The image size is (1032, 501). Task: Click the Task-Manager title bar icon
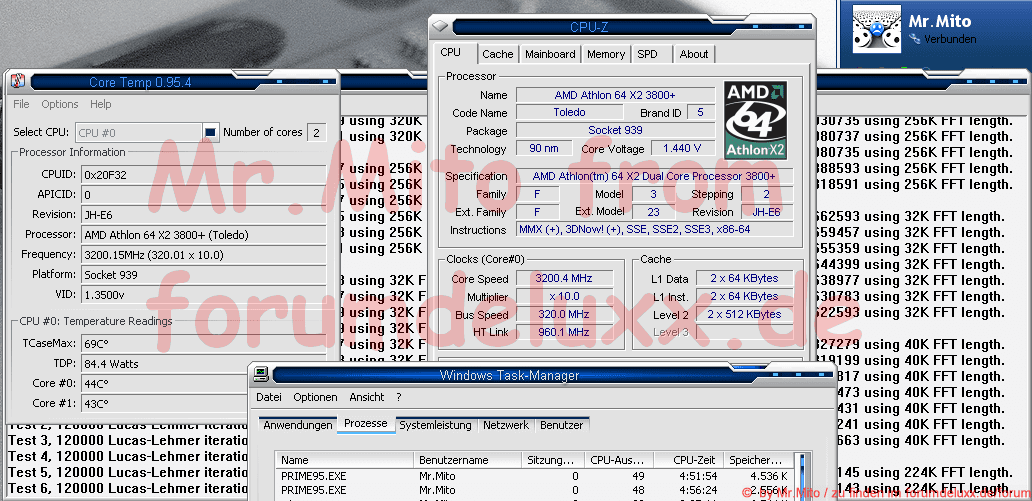(x=261, y=375)
